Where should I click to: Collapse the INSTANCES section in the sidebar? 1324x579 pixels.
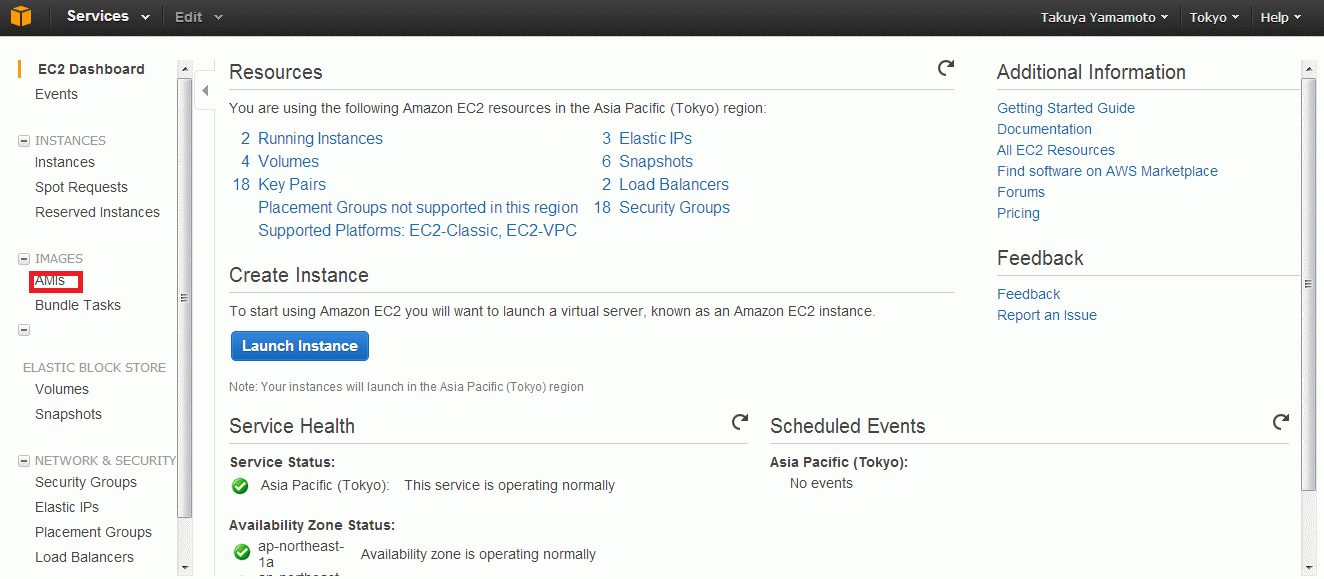click(x=24, y=141)
